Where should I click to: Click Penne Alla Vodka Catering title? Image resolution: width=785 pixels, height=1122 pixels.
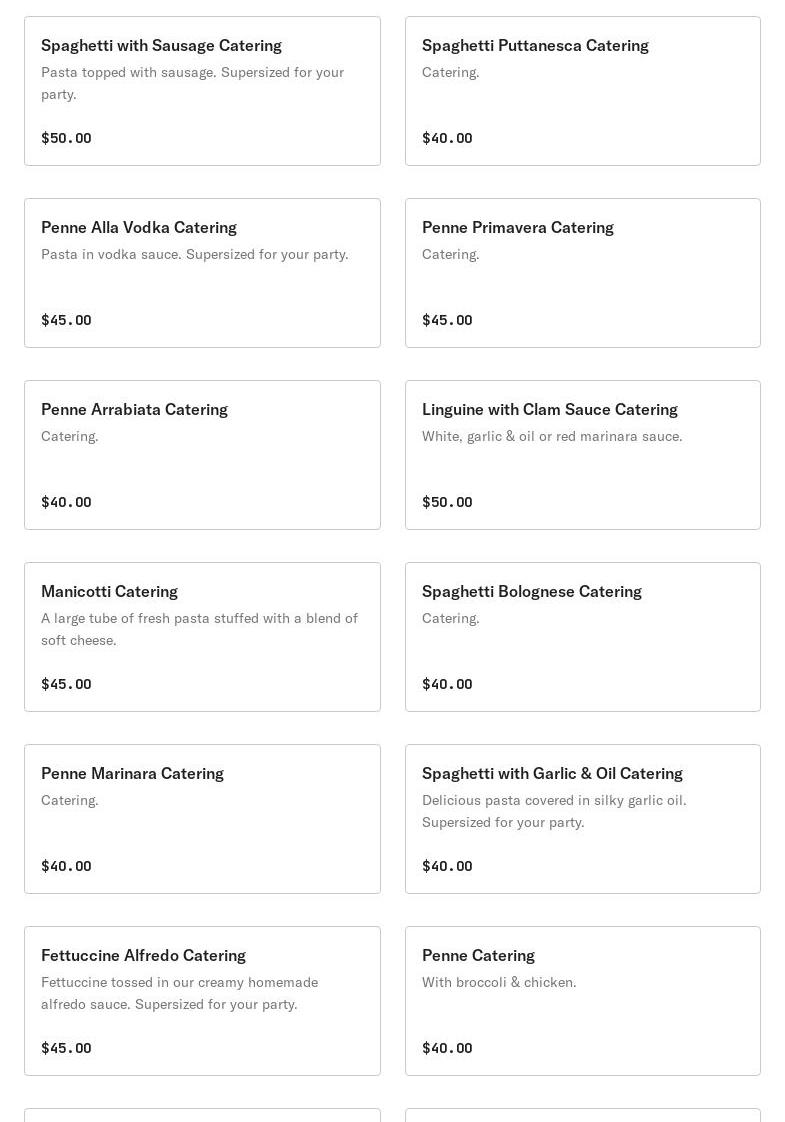(139, 228)
